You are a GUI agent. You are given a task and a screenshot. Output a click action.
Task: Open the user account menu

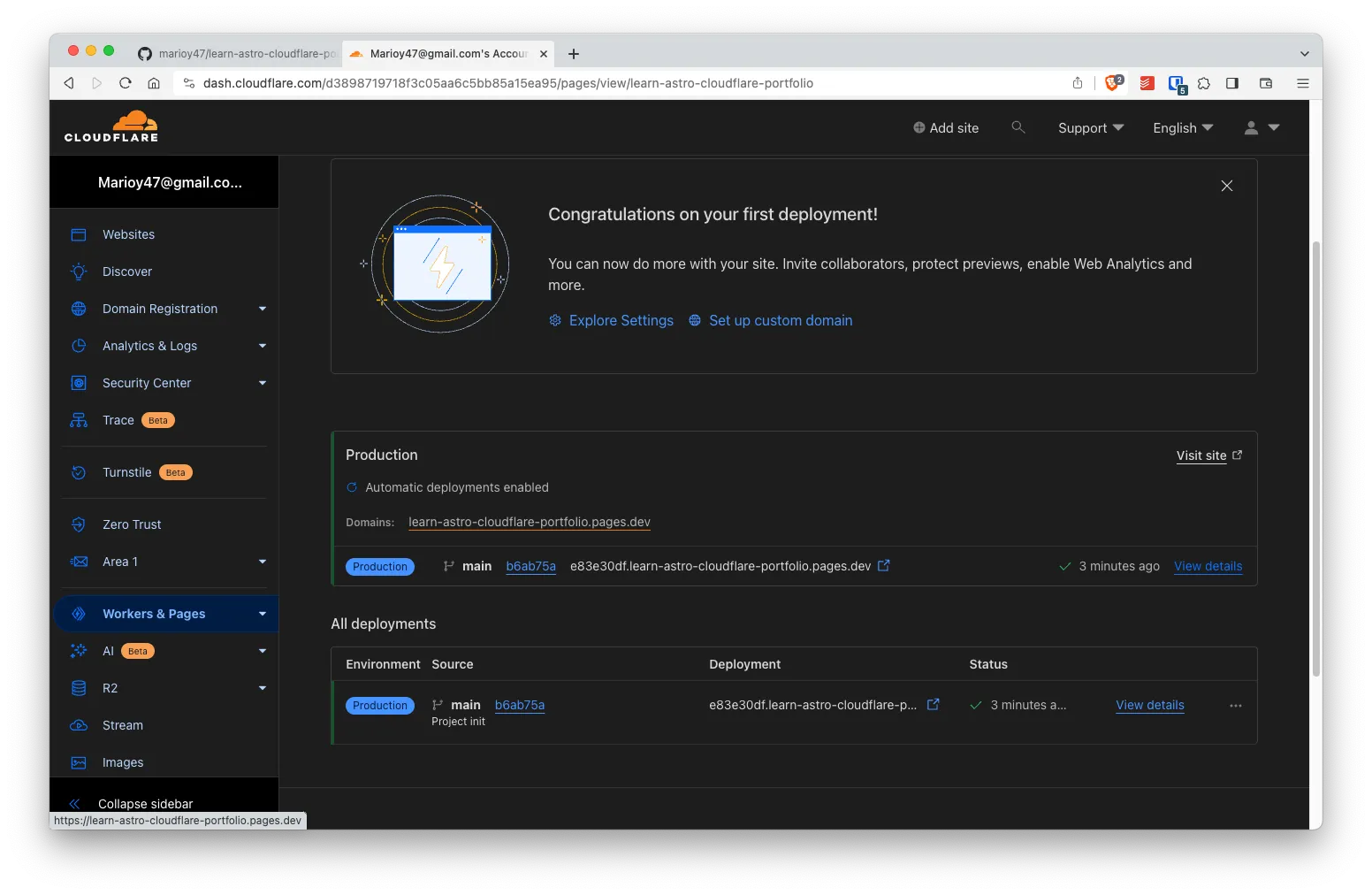point(1261,128)
